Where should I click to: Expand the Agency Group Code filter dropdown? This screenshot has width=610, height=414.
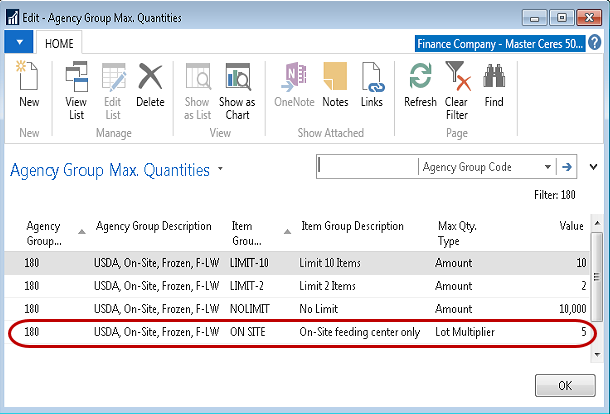coord(548,168)
